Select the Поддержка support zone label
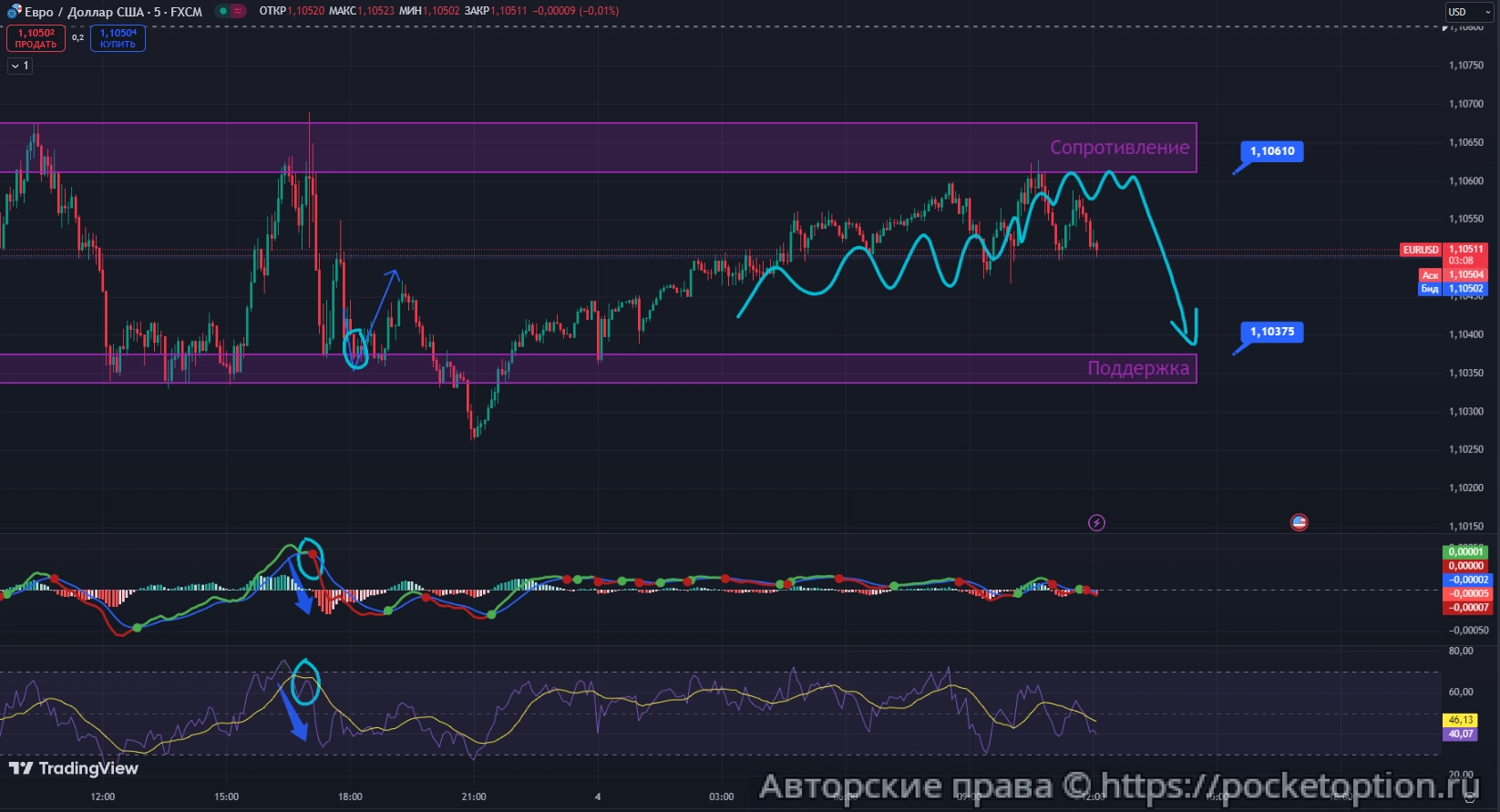Screen dimensions: 1500x812 [x=1137, y=368]
